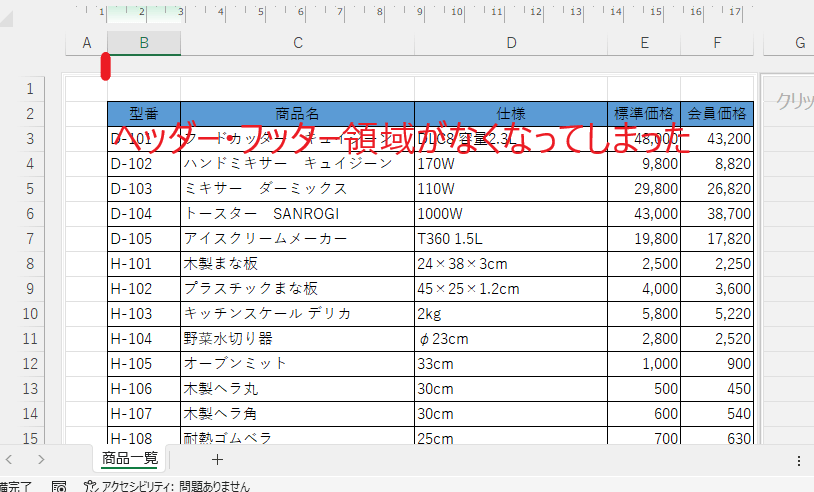Click the add new sheet plus icon
814x492 pixels.
pyautogui.click(x=217, y=459)
